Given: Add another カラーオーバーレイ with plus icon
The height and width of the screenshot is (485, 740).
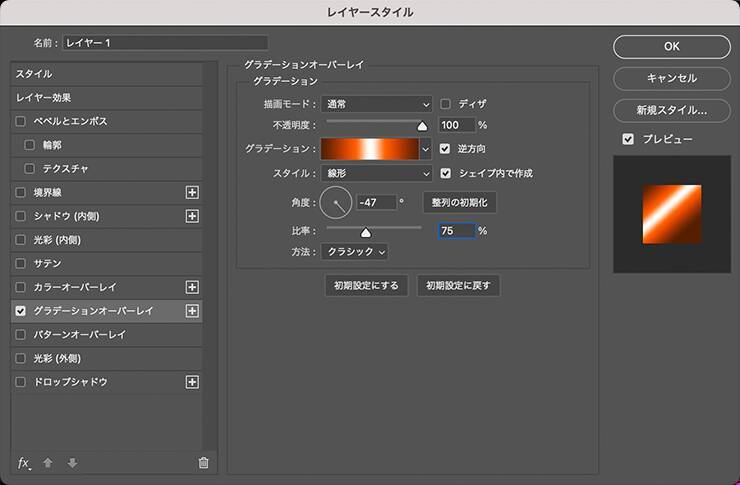Looking at the screenshot, I should point(193,287).
